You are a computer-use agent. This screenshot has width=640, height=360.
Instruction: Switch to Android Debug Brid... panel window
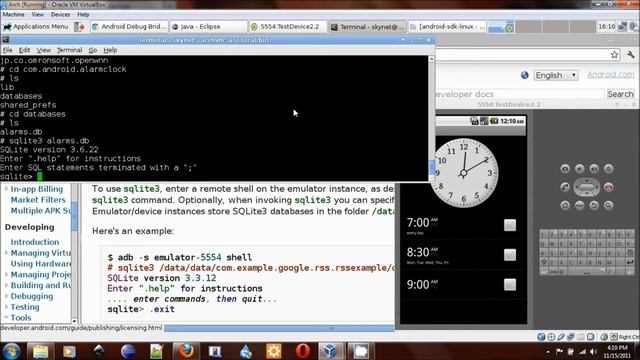(129, 27)
